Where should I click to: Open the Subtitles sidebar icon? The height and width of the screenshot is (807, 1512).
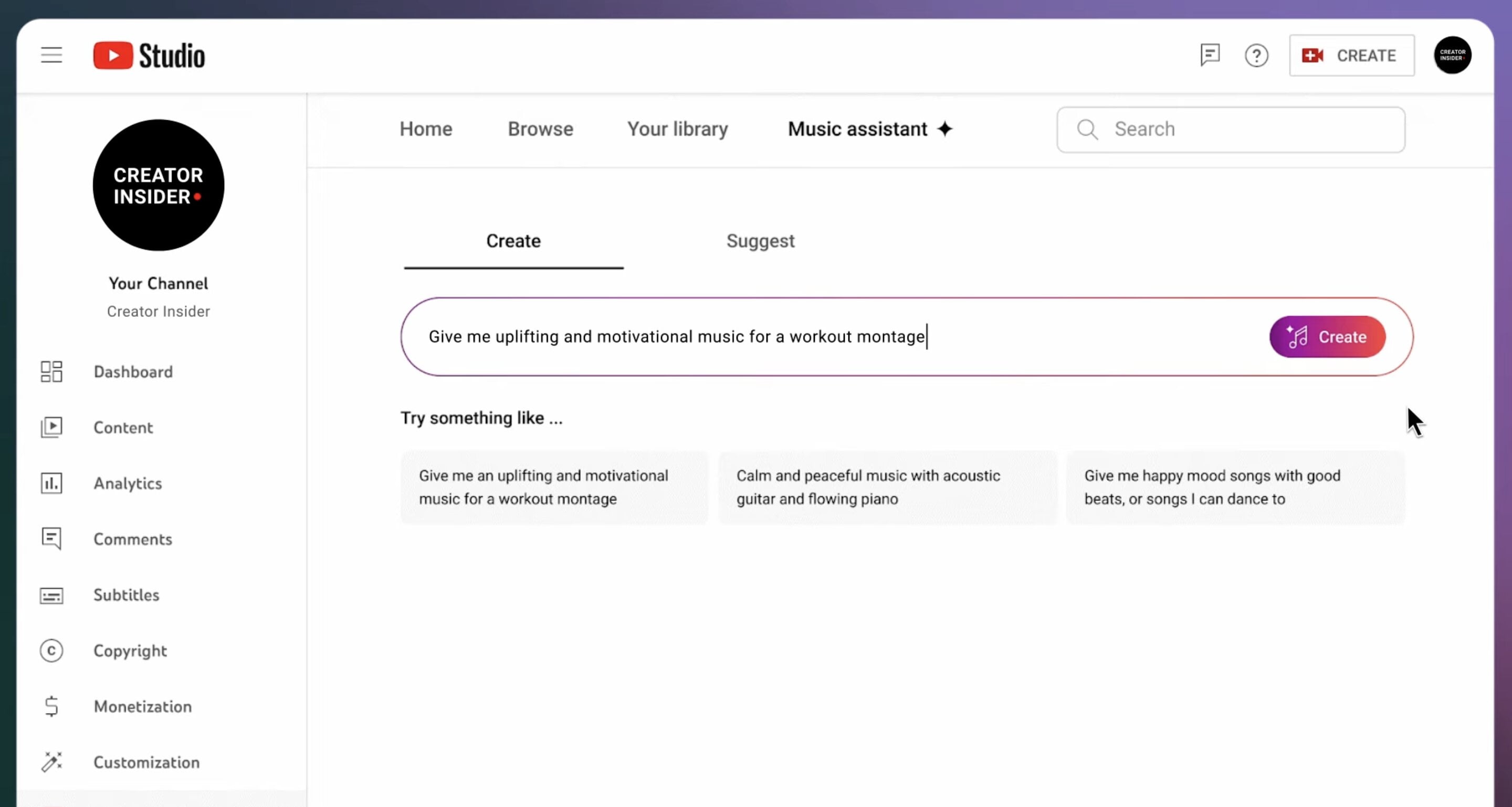click(x=51, y=595)
